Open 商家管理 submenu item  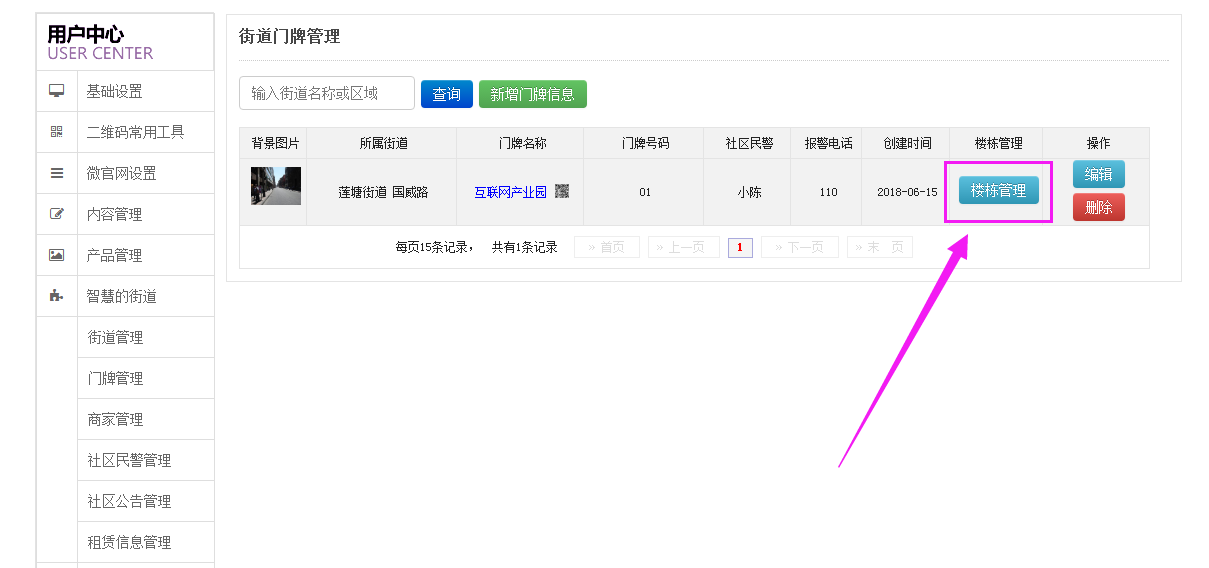pyautogui.click(x=146, y=419)
